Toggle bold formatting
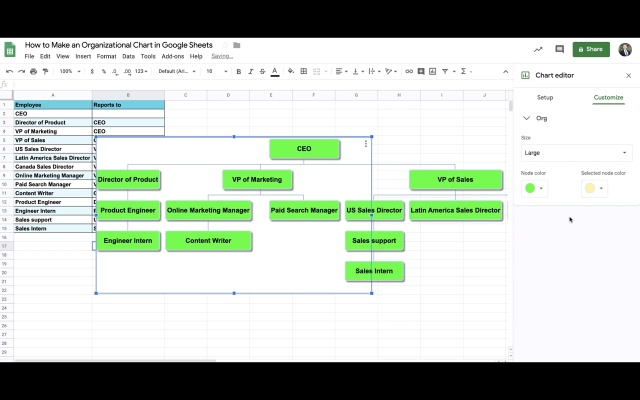 pos(239,71)
